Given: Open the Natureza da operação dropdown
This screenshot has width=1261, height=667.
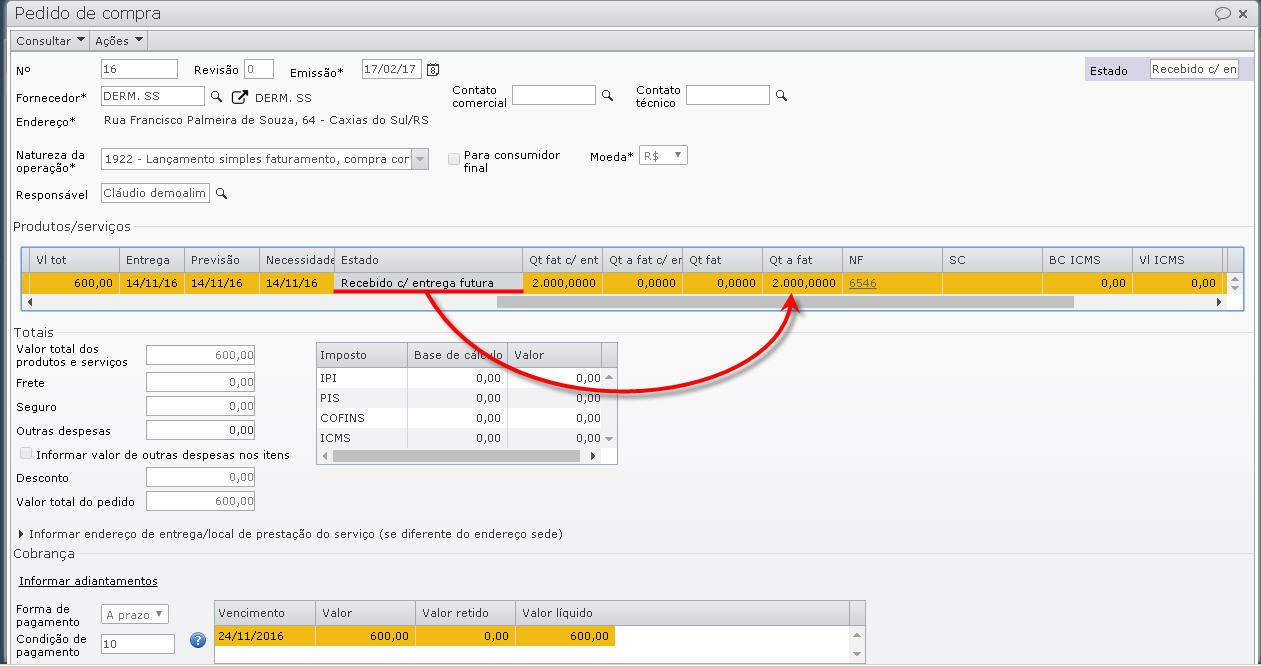Looking at the screenshot, I should click(419, 159).
